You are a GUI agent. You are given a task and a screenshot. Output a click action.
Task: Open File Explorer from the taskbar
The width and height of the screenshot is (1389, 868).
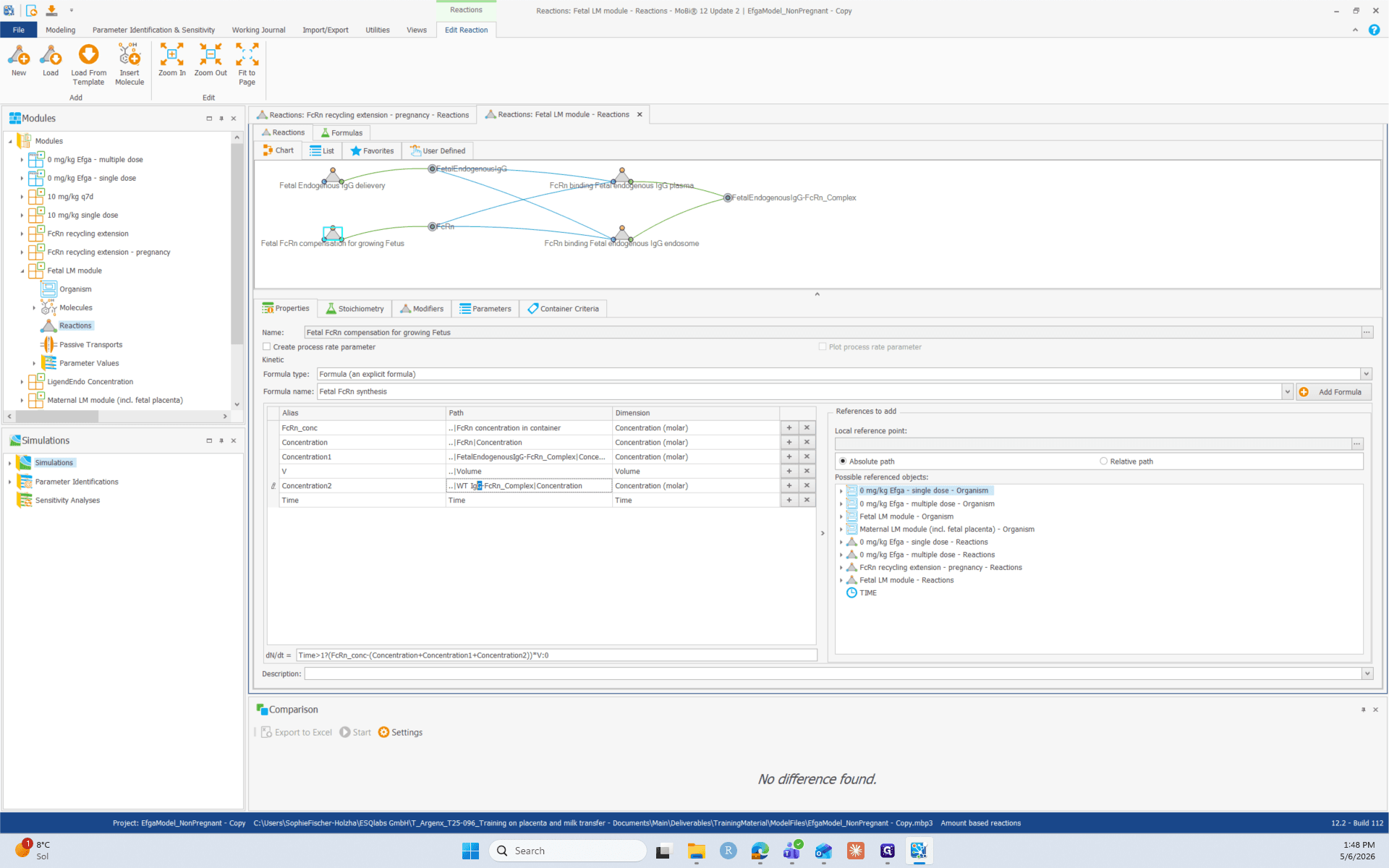[x=696, y=851]
